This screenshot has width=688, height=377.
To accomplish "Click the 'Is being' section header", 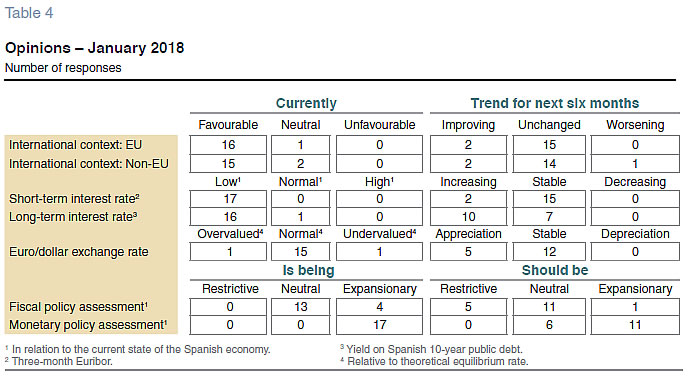I will [x=308, y=270].
